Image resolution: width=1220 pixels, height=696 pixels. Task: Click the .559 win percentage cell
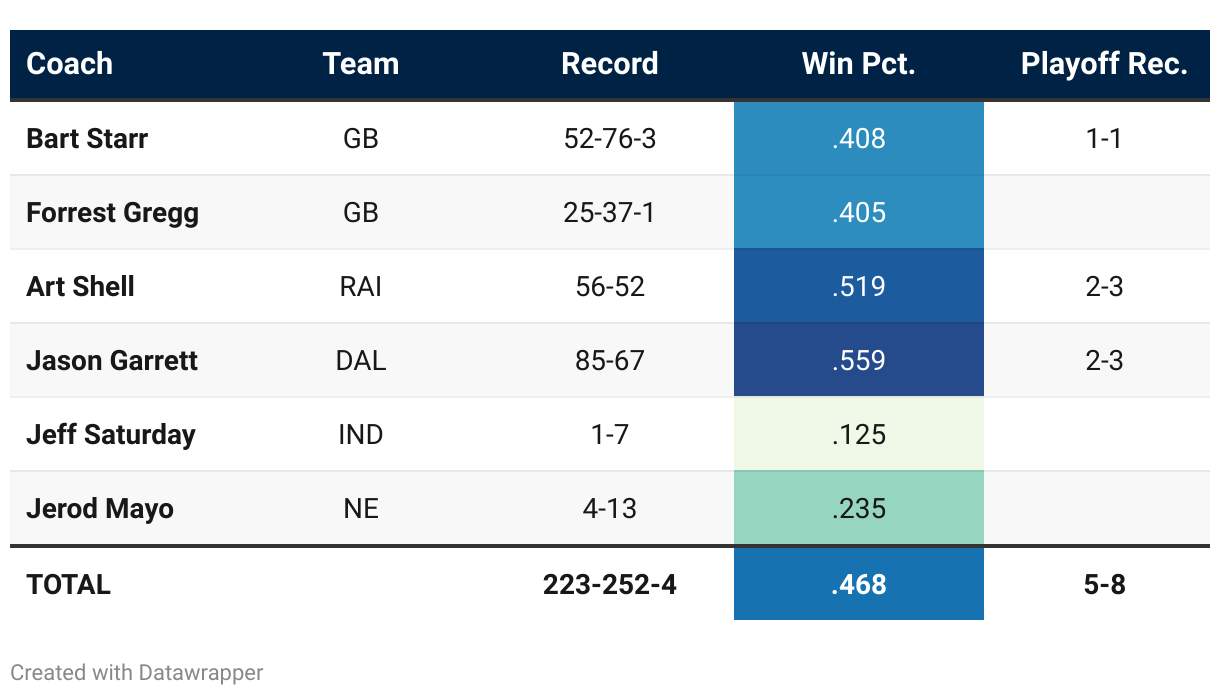(858, 360)
